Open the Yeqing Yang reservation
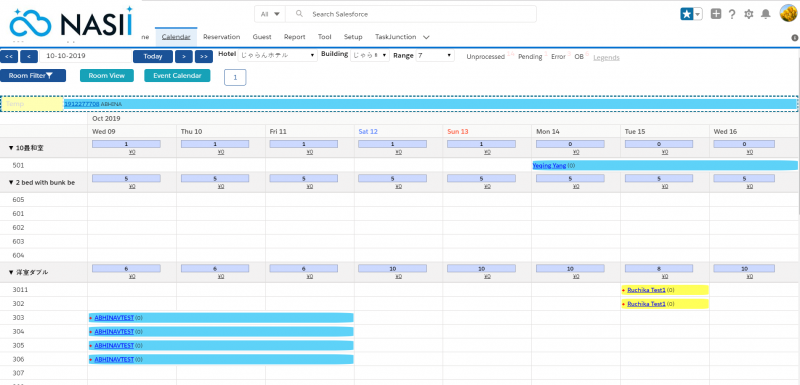 (549, 165)
